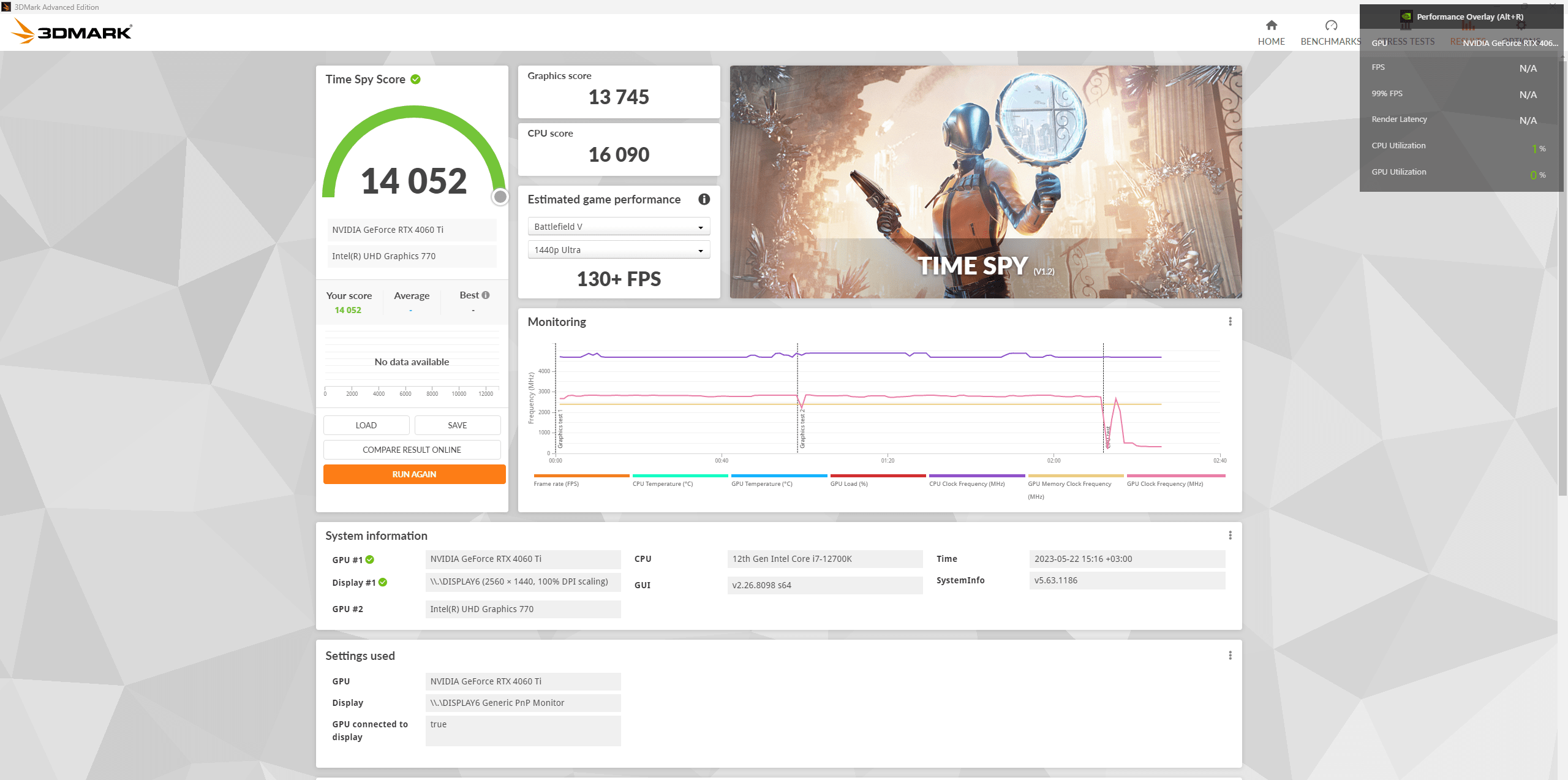1568x780 pixels.
Task: Click the SAVE result button
Action: coord(457,425)
